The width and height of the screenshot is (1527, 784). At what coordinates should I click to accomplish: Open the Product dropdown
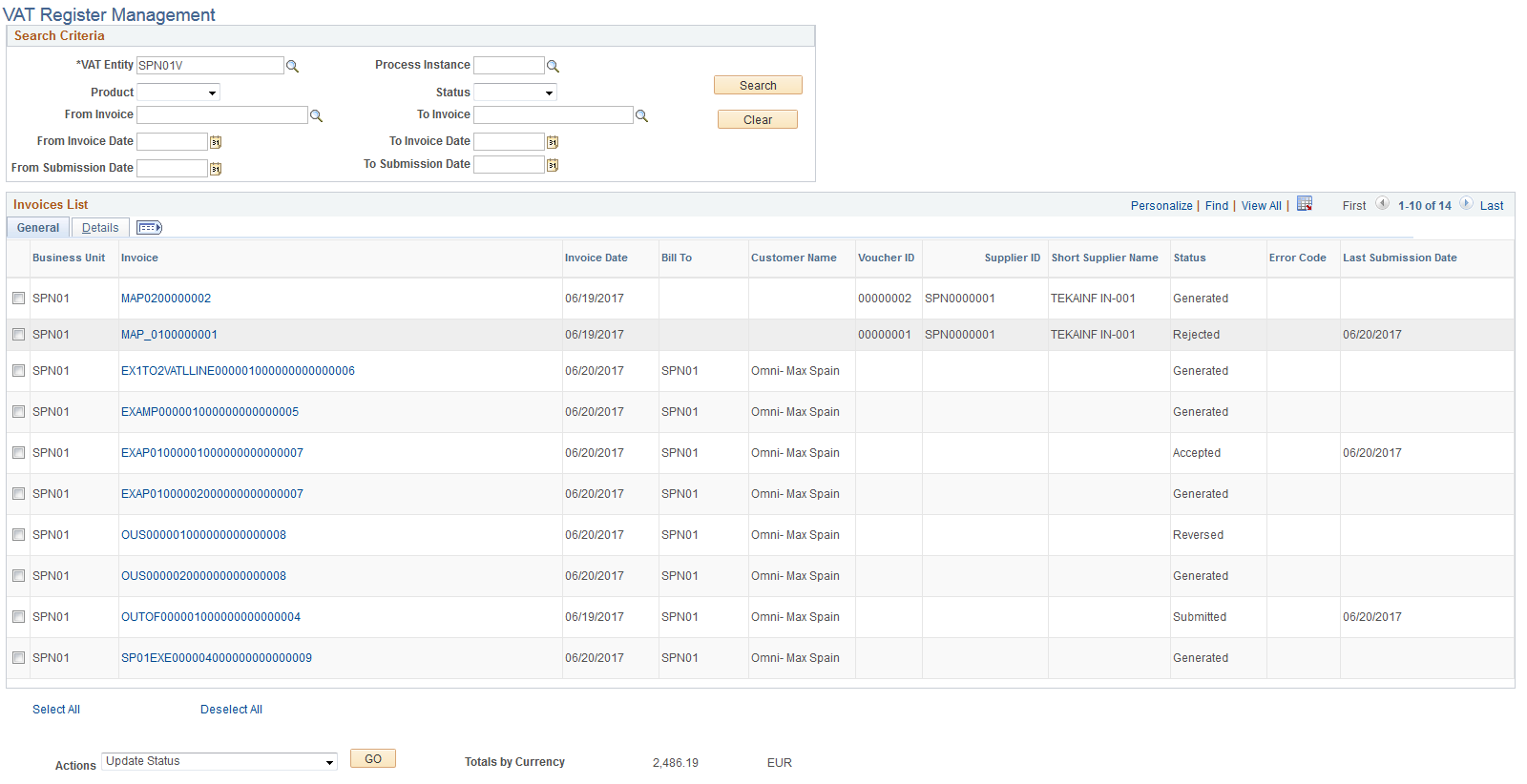coord(178,93)
